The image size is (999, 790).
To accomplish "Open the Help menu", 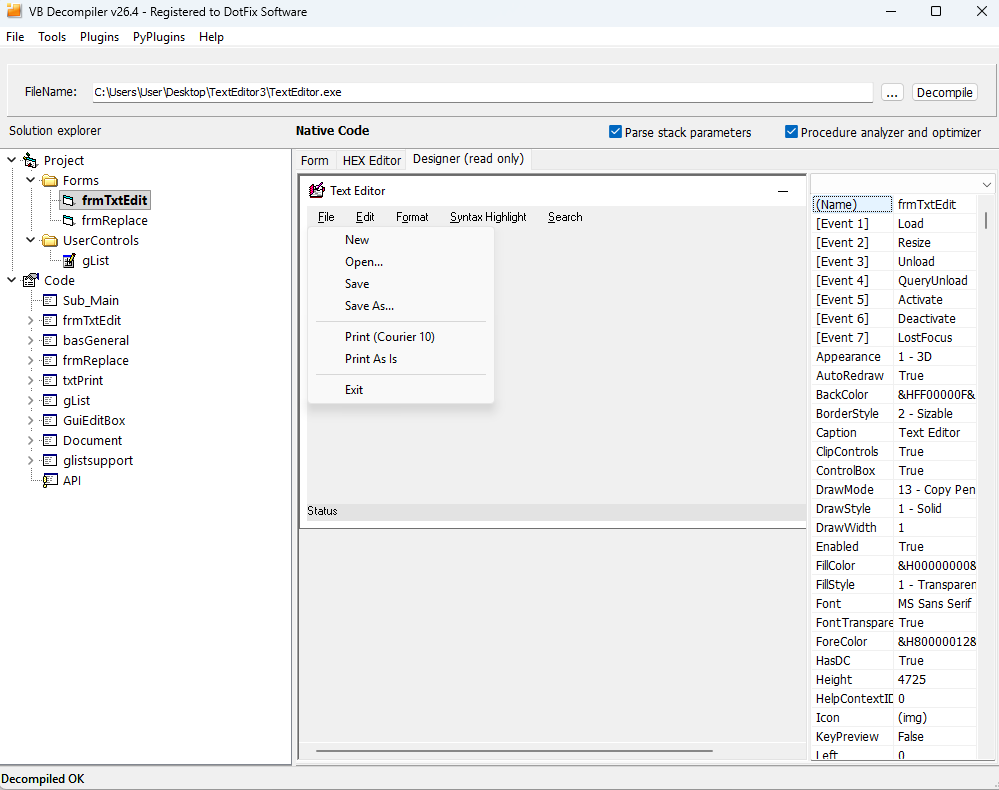I will pyautogui.click(x=212, y=37).
